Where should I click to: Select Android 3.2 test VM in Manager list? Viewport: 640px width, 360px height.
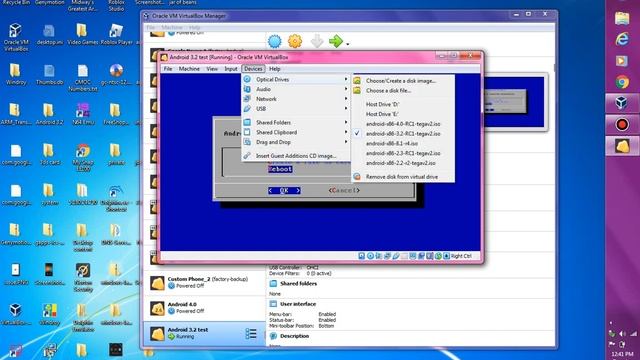pos(204,333)
